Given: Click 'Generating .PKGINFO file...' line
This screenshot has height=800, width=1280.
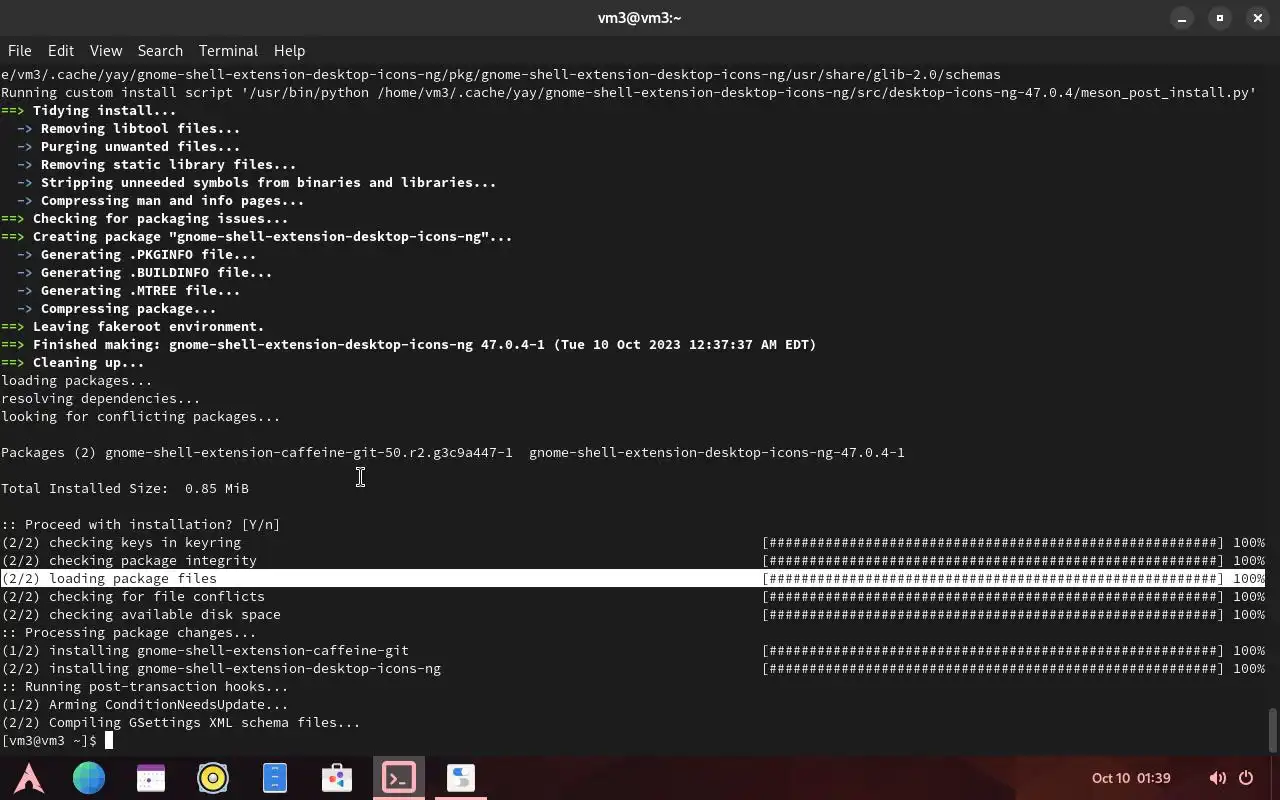Looking at the screenshot, I should [x=137, y=254].
